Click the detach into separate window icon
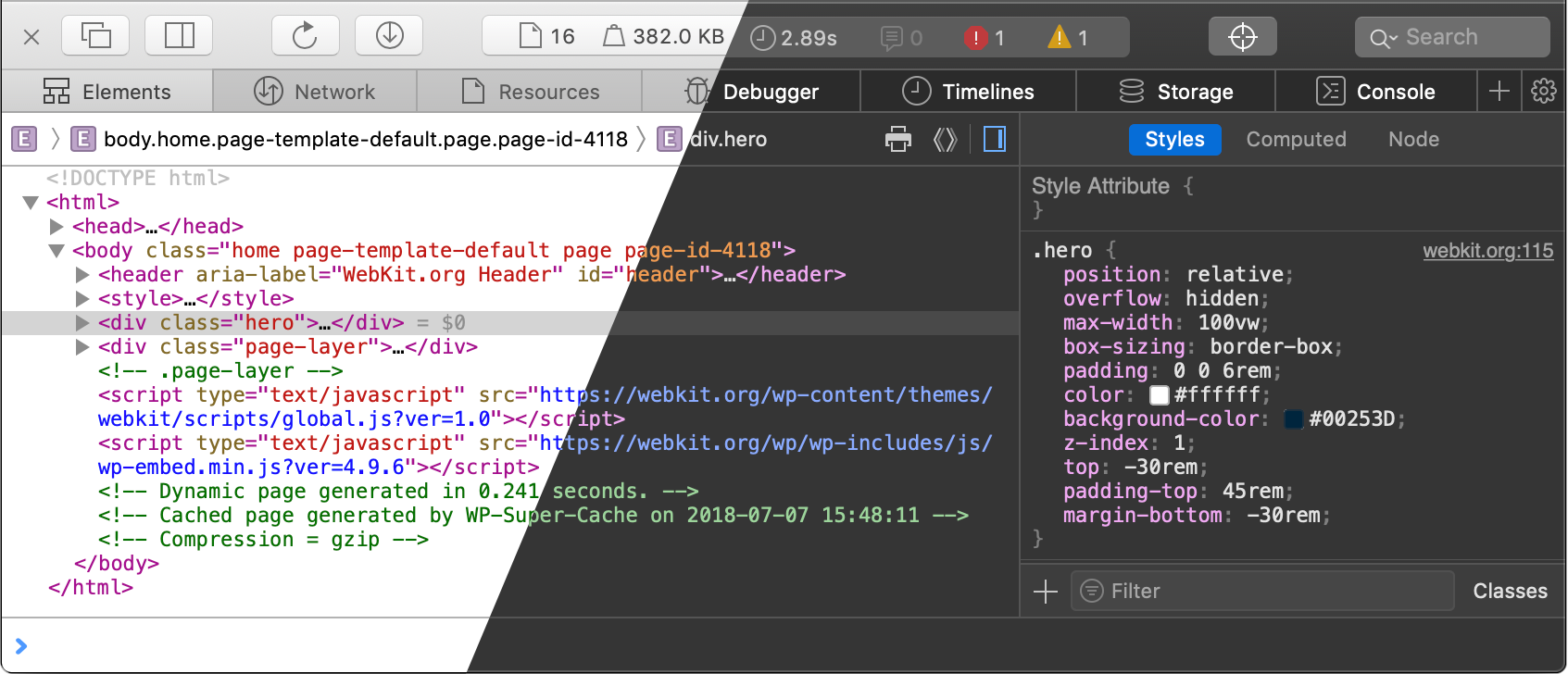1568x674 pixels. click(x=95, y=36)
